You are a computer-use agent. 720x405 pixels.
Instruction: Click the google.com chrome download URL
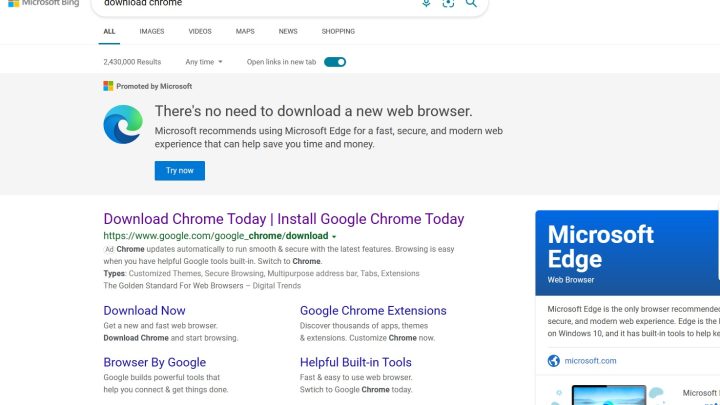(216, 236)
